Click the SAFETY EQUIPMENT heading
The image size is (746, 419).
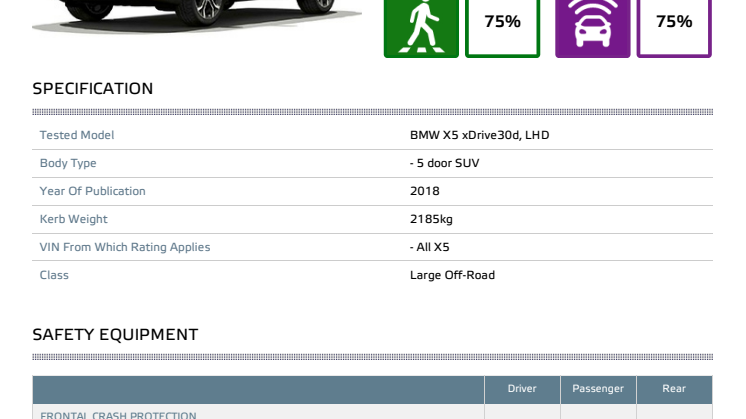pyautogui.click(x=115, y=335)
